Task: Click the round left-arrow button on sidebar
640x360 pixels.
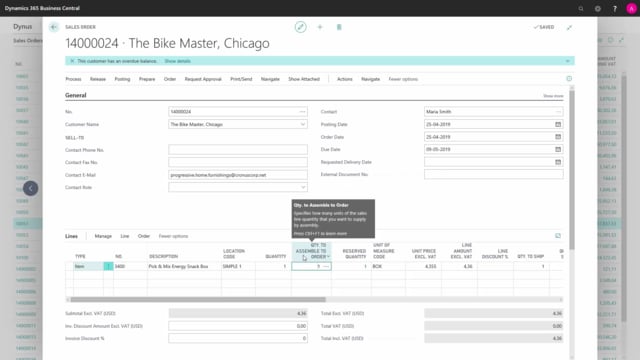Action: pyautogui.click(x=31, y=189)
